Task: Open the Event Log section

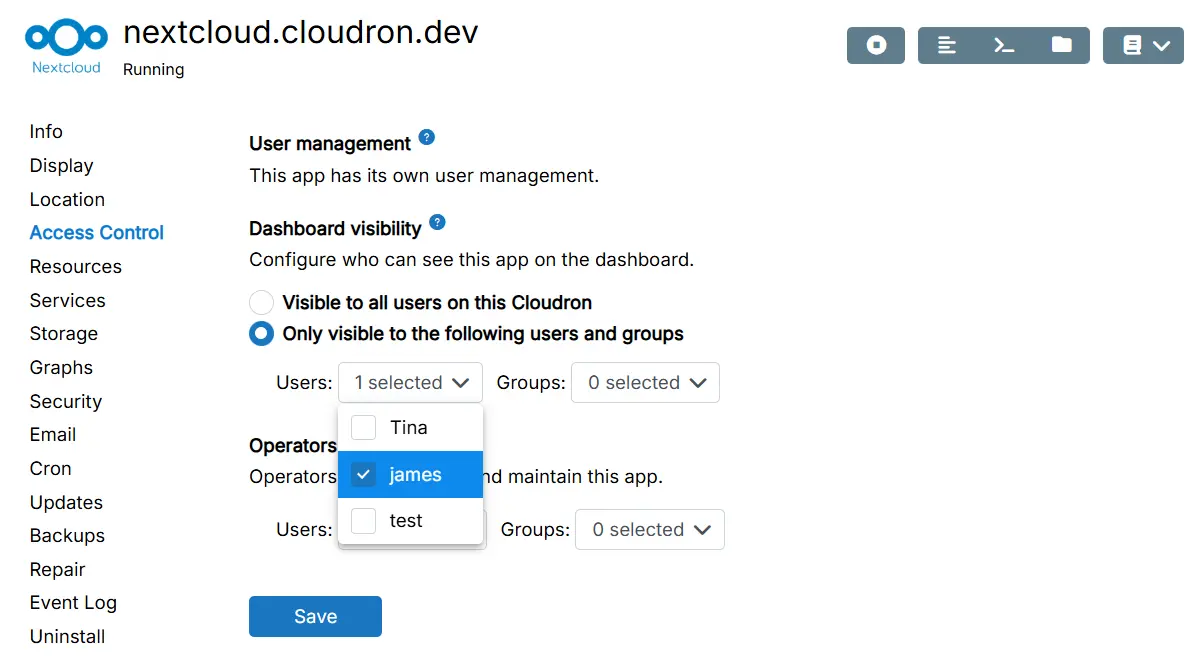Action: [73, 603]
